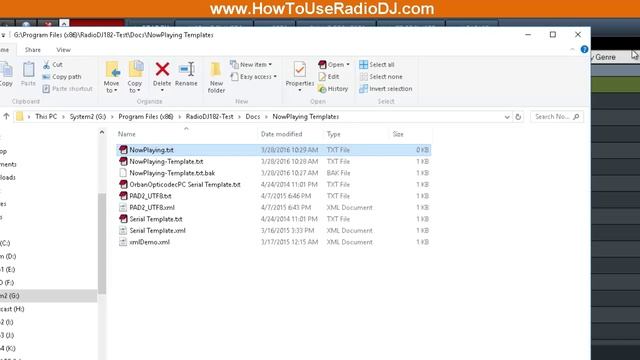Click Docs in the breadcrumb
The width and height of the screenshot is (640, 360).
[x=253, y=117]
